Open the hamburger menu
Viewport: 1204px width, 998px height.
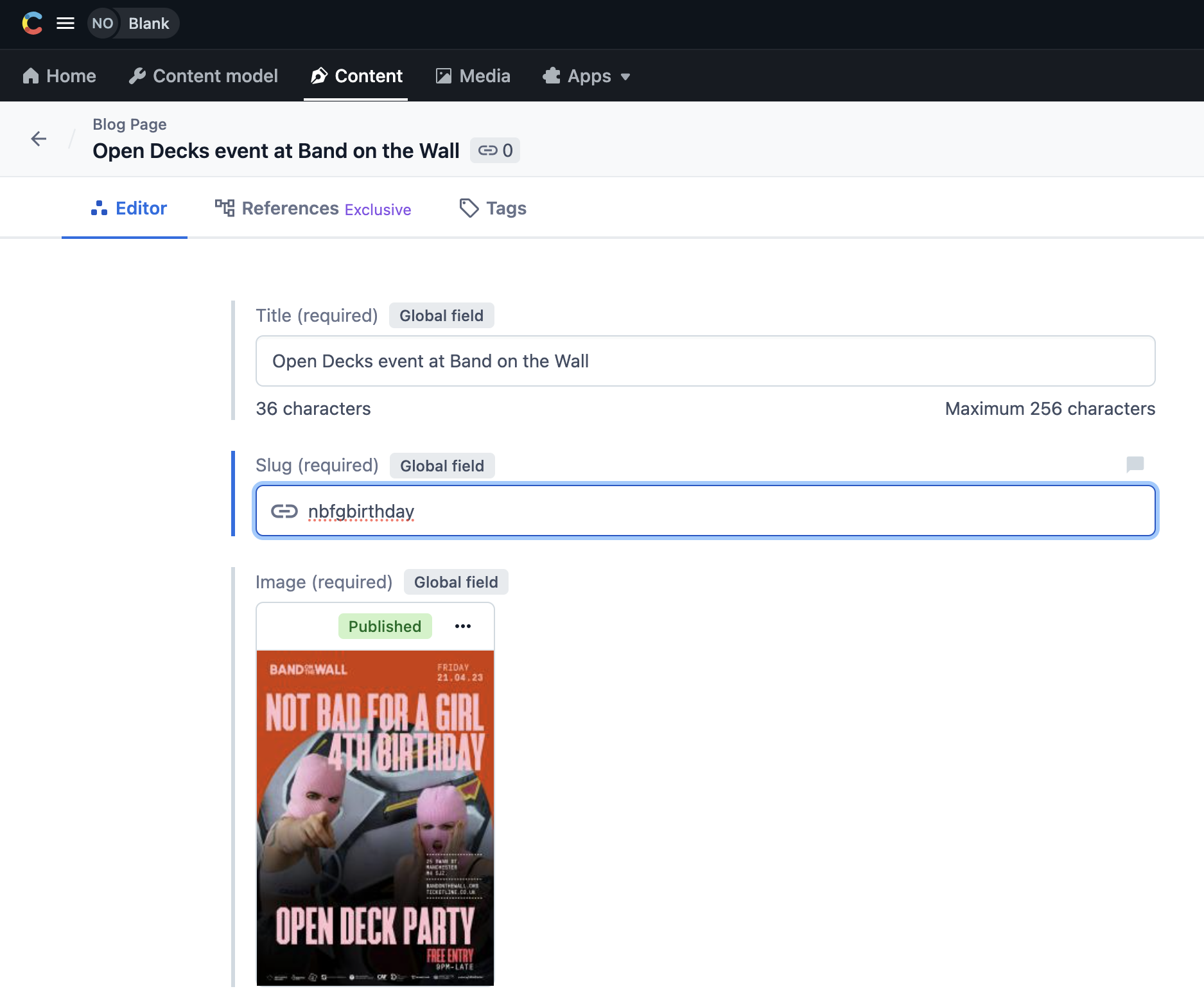pyautogui.click(x=65, y=23)
